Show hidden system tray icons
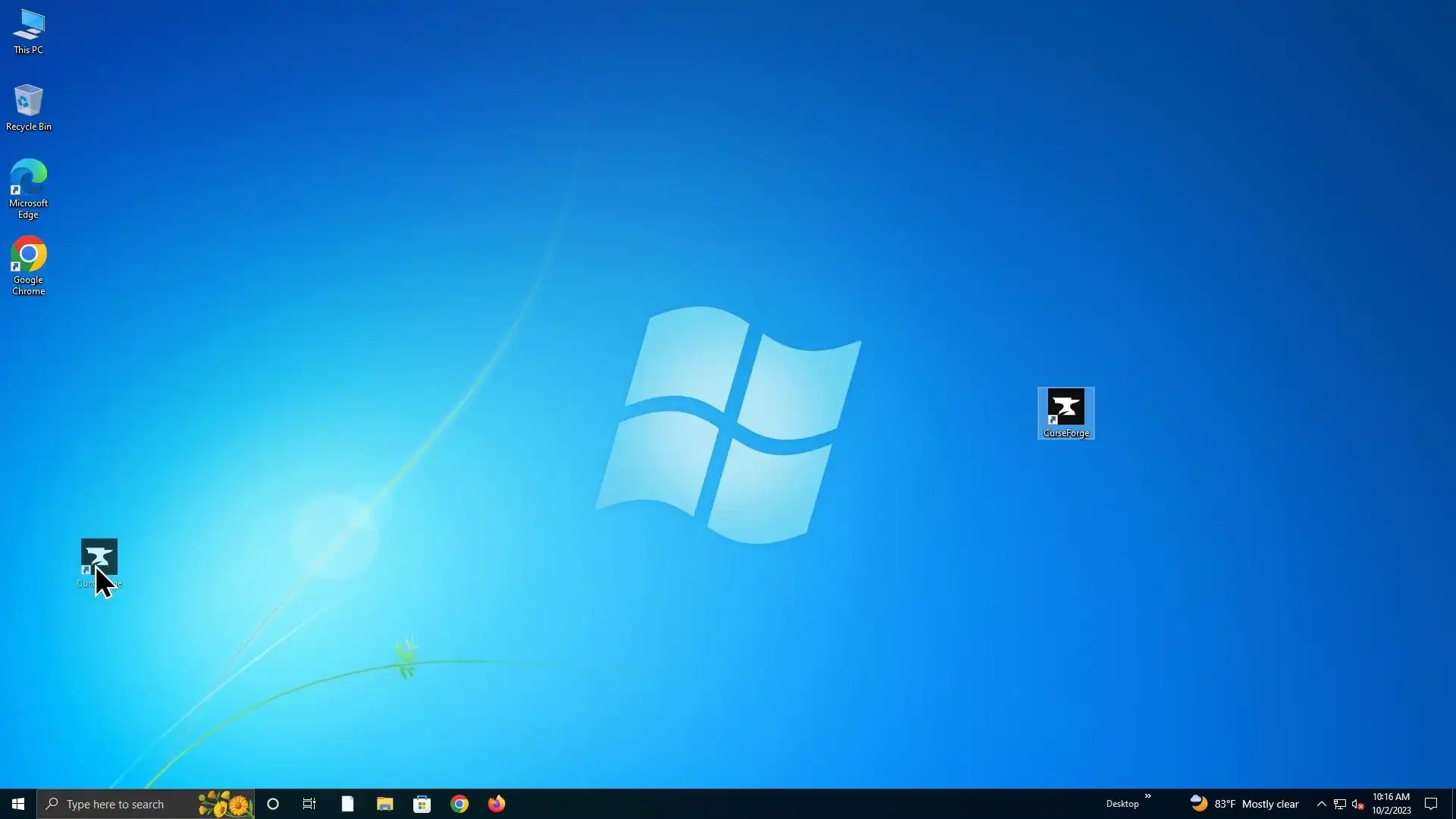The width and height of the screenshot is (1456, 819). [x=1321, y=804]
